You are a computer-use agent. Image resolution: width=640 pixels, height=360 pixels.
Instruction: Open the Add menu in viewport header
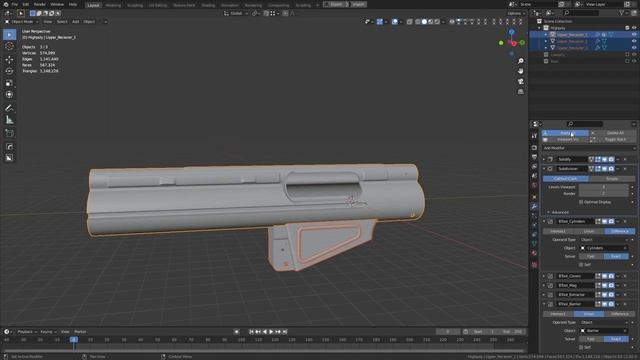[x=76, y=22]
